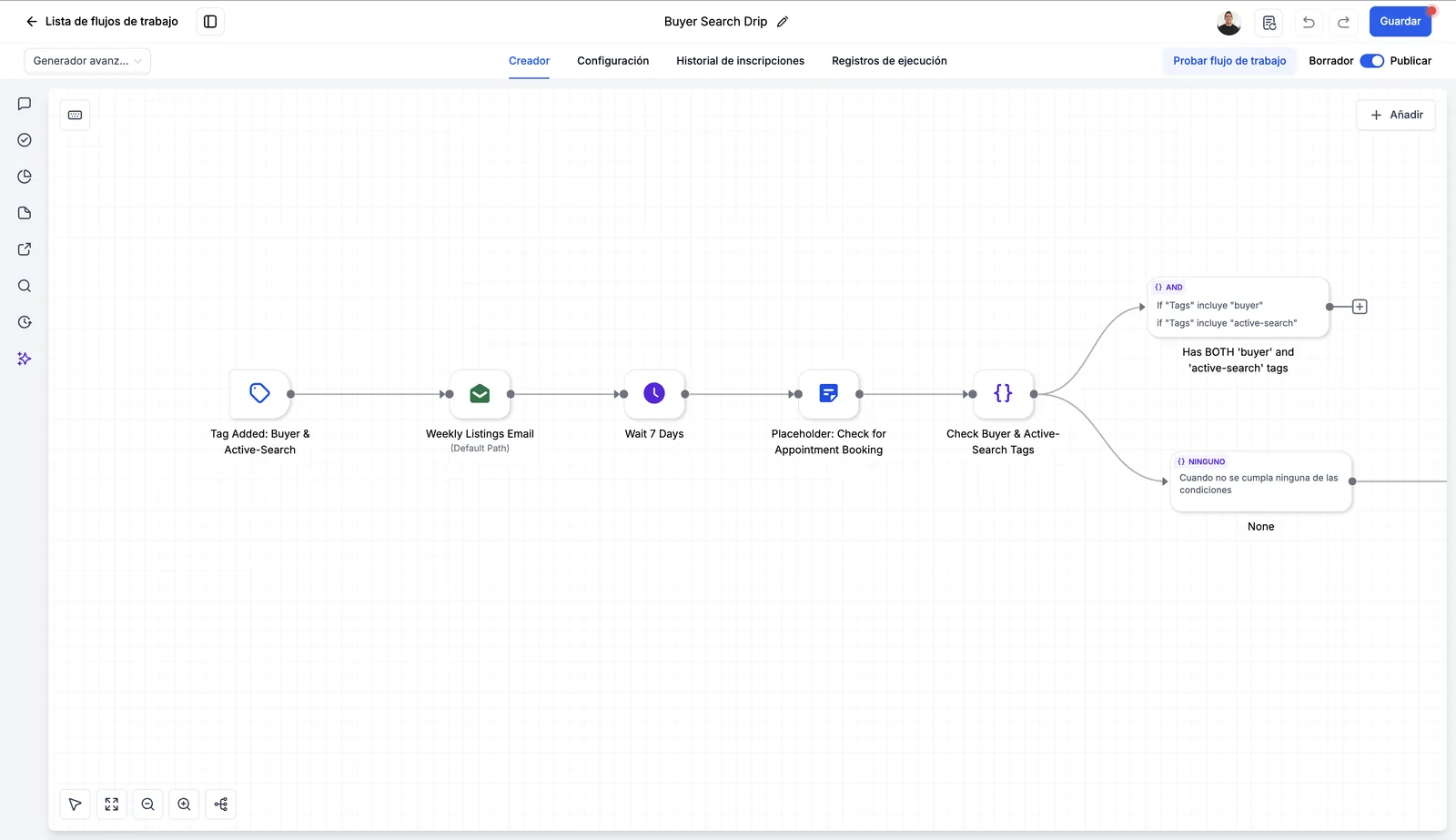Open the checkmark circle sidebar icon
This screenshot has width=1456, height=840.
(25, 140)
